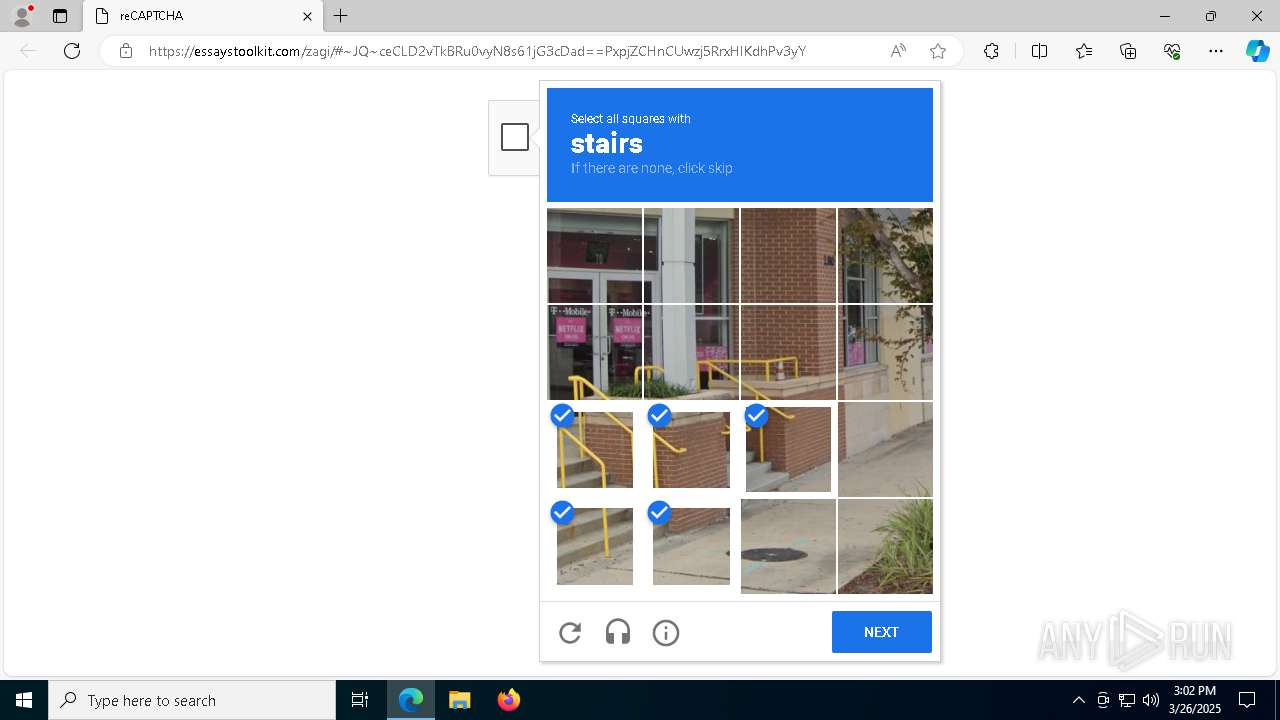
Task: Select top row tile with white column
Action: (691, 255)
